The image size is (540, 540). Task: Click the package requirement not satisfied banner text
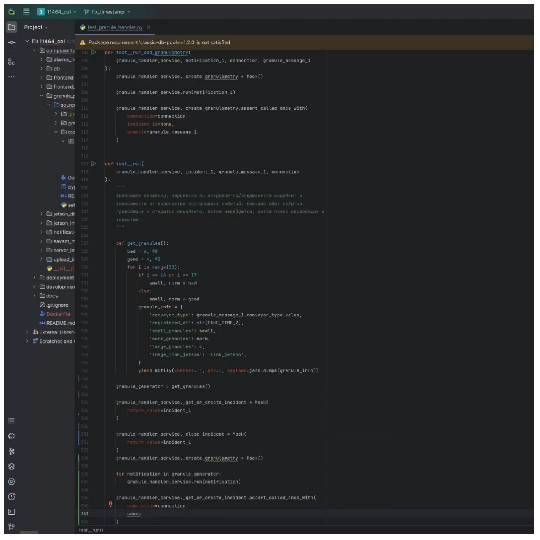click(159, 42)
